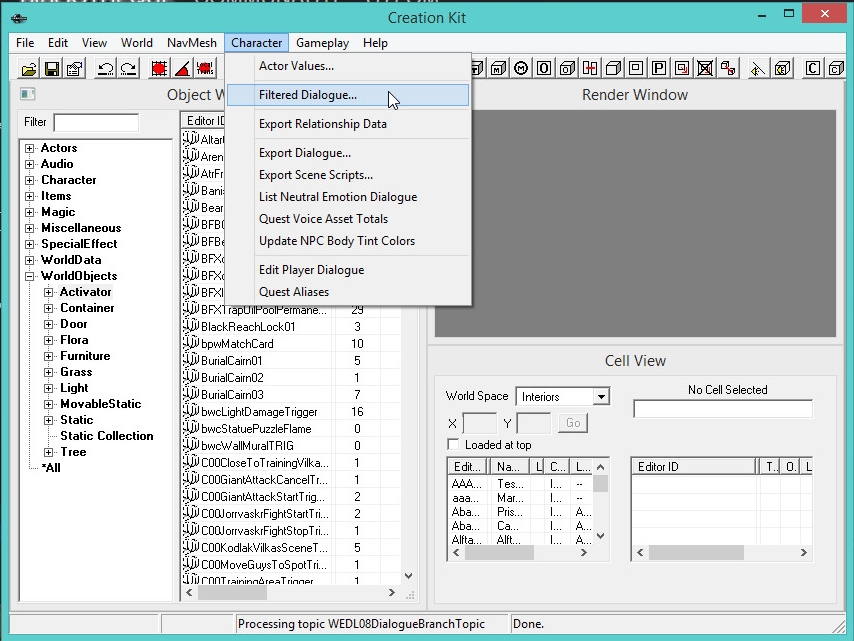The image size is (854, 641).
Task: Click the save floppy disk icon
Action: point(52,69)
